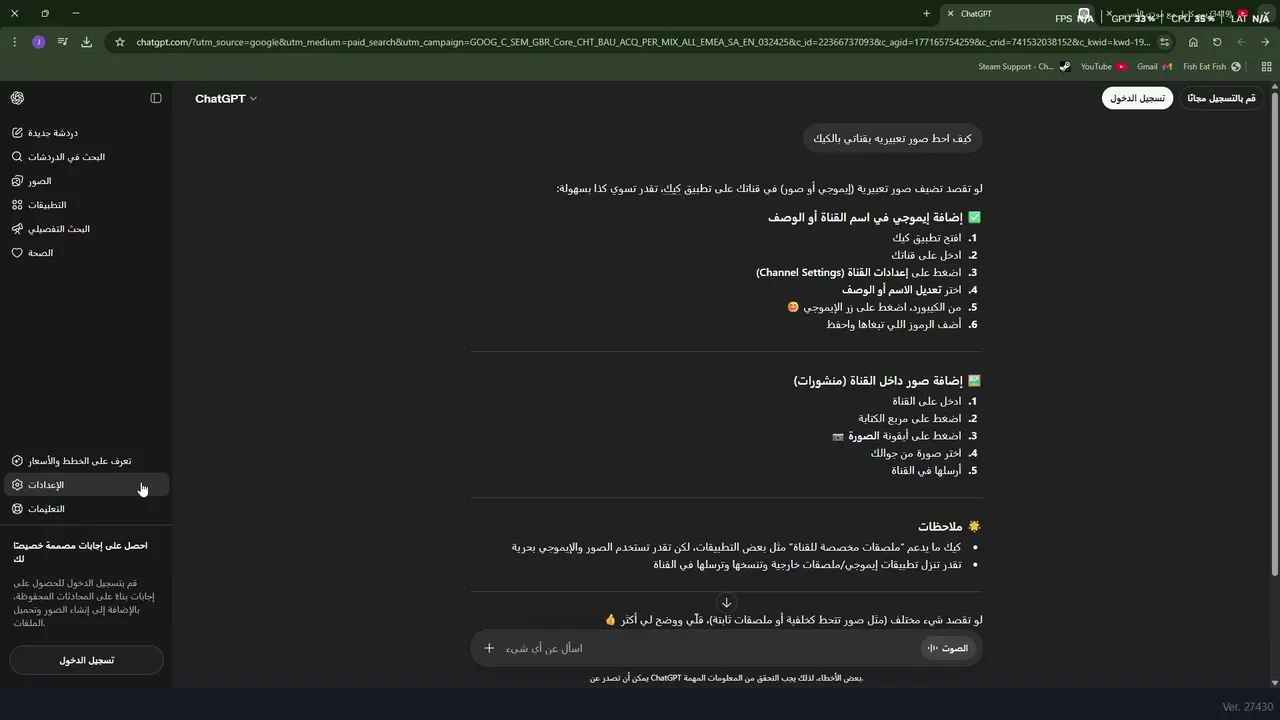Open Steam Support bookmark

coord(1024,67)
